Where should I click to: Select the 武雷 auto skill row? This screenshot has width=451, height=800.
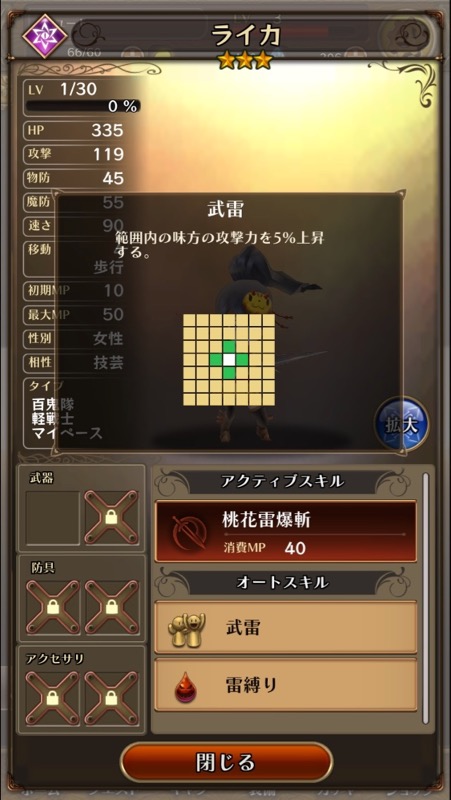(x=286, y=628)
